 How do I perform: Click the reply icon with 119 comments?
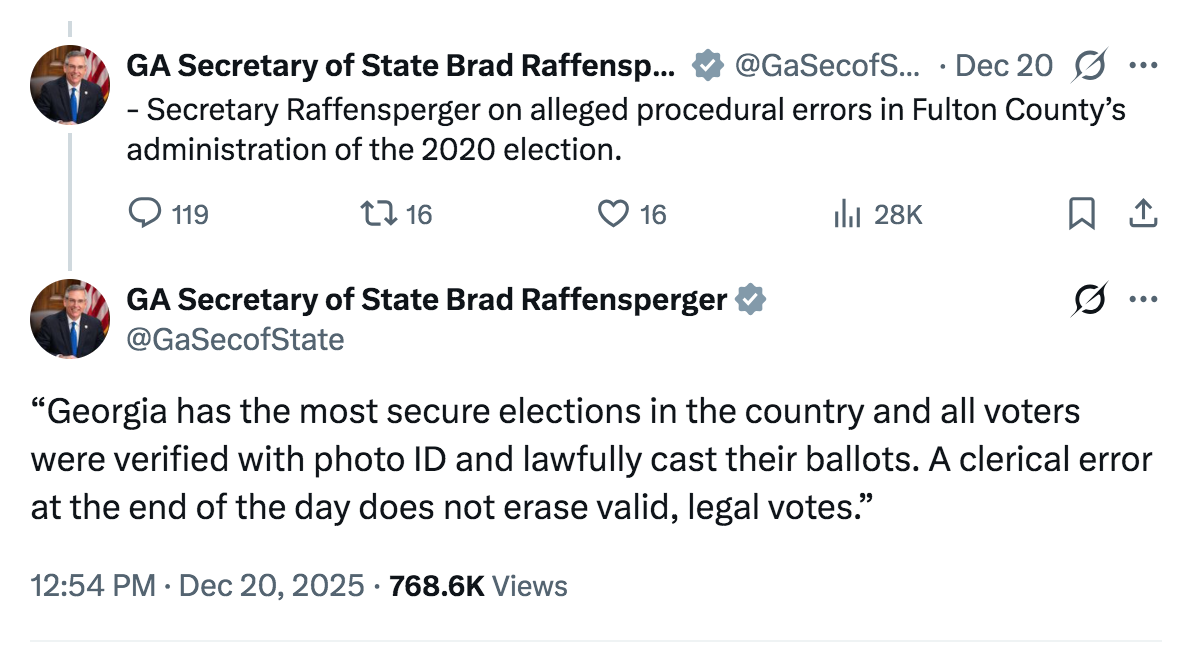tap(146, 213)
